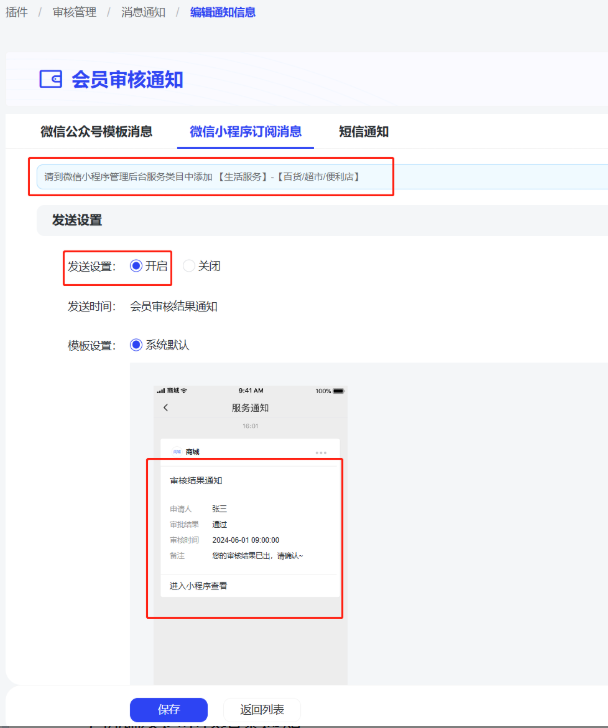
Task: Open 消息通知 breadcrumb link
Action: (x=144, y=12)
